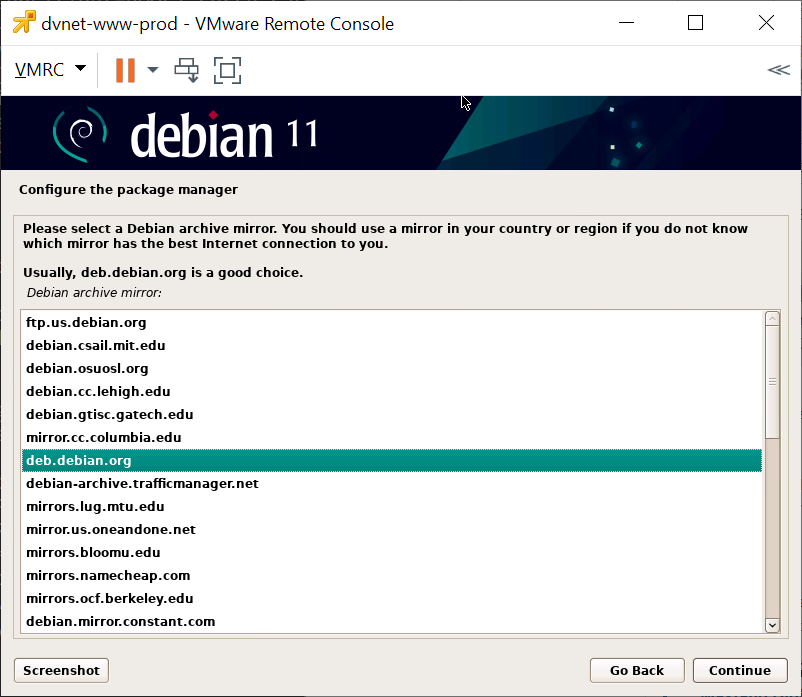Click scrollbar down arrow in mirror list

tap(771, 624)
